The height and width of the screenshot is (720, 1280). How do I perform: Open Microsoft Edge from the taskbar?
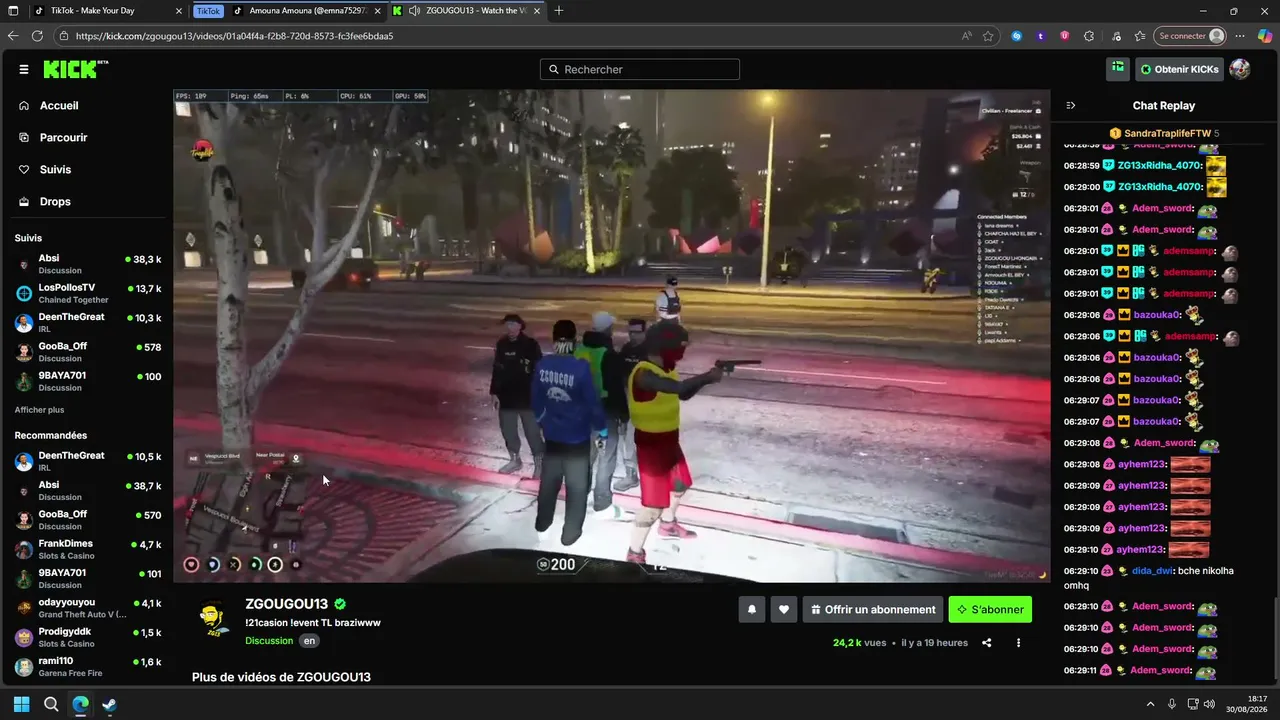click(x=80, y=704)
